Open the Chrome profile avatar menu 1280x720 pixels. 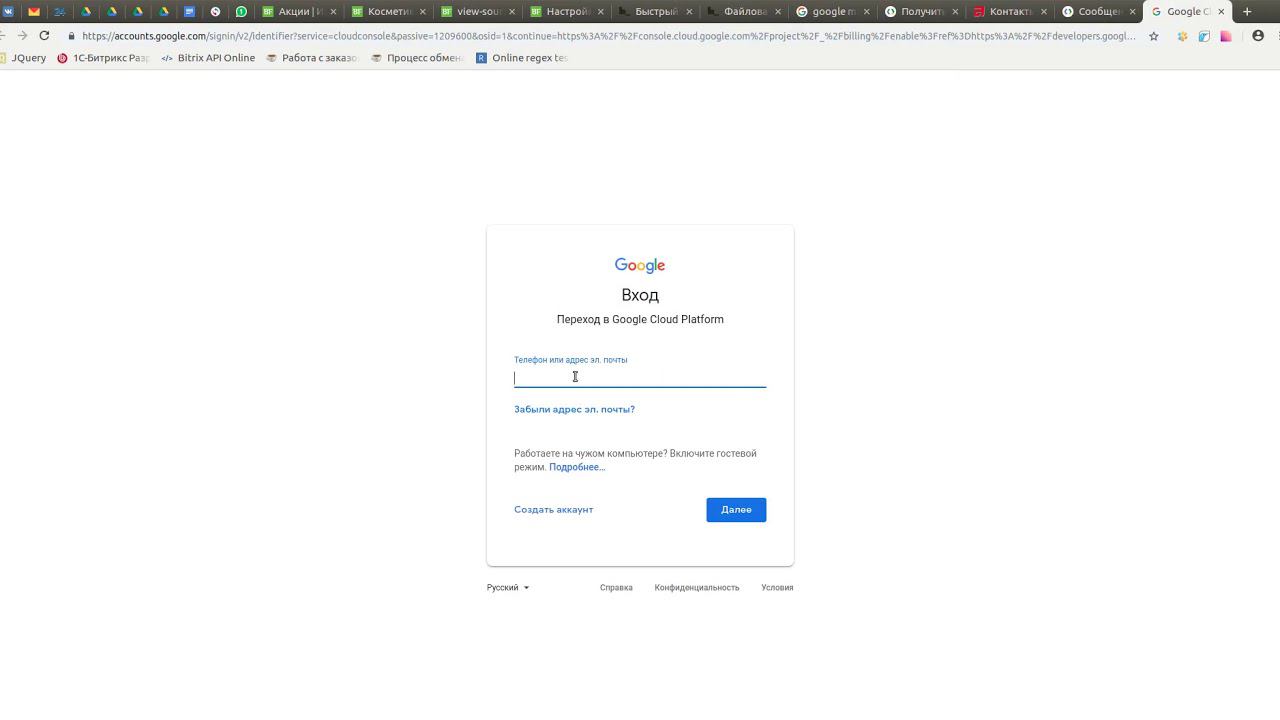pos(1258,36)
